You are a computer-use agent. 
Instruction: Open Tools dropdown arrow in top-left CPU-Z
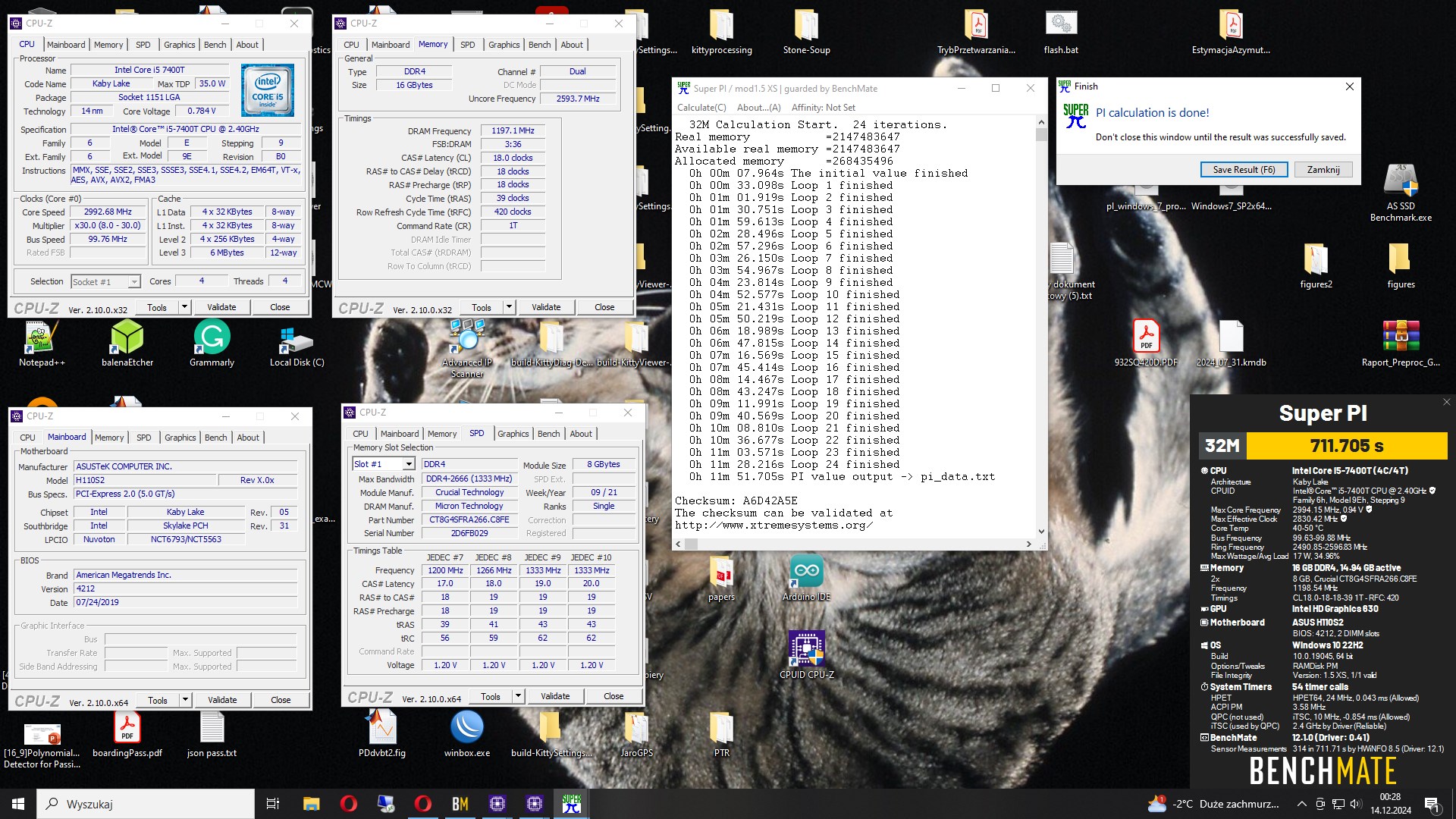[x=184, y=307]
